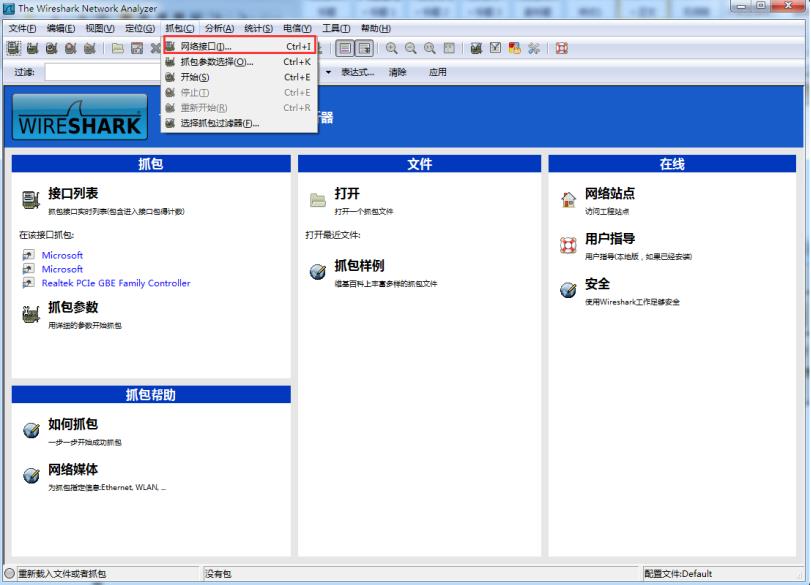
Task: Click the 应用 filter button
Action: pyautogui.click(x=438, y=72)
